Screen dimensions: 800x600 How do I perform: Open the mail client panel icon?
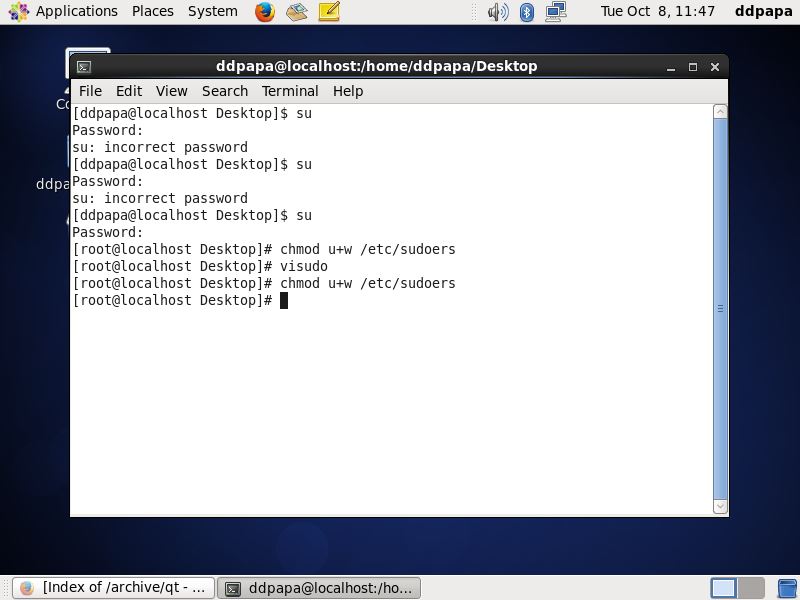296,12
